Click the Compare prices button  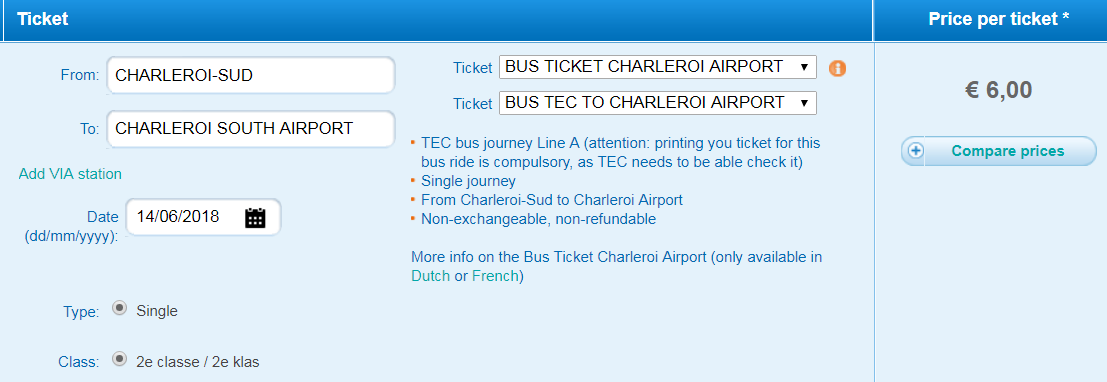(x=998, y=151)
